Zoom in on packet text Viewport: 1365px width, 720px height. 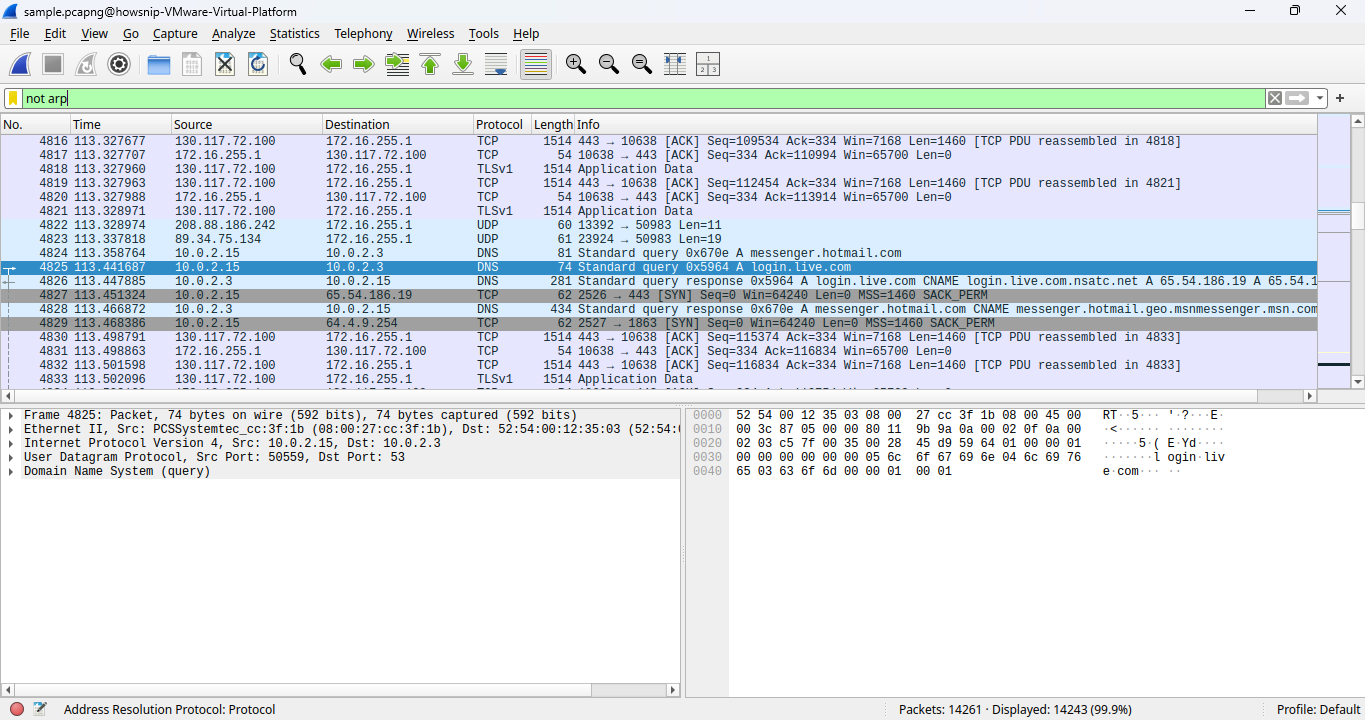[x=576, y=64]
